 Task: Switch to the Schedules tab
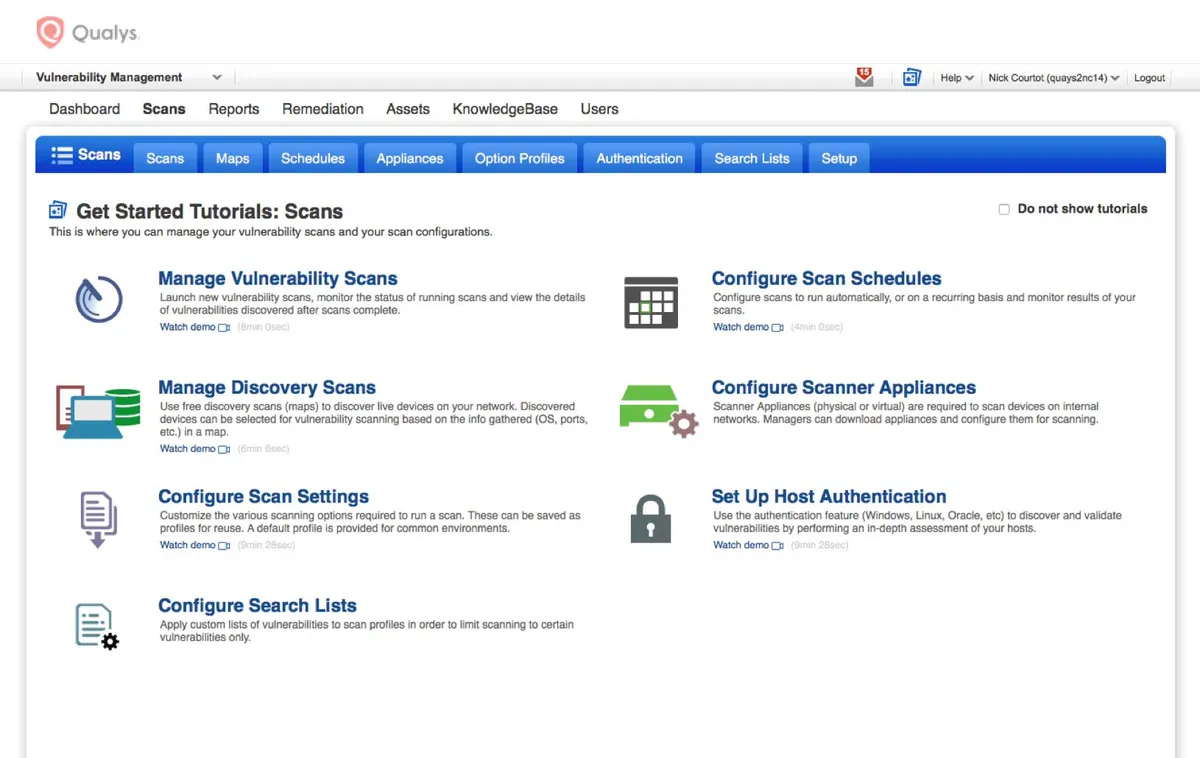[313, 158]
